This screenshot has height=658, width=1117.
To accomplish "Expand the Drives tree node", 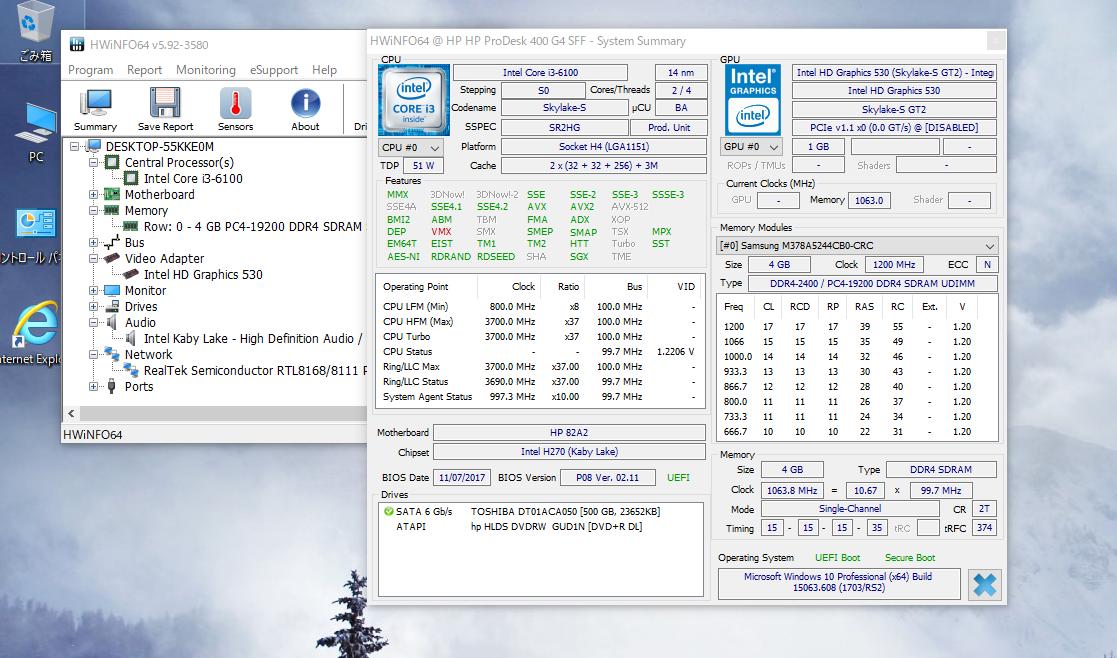I will point(95,307).
